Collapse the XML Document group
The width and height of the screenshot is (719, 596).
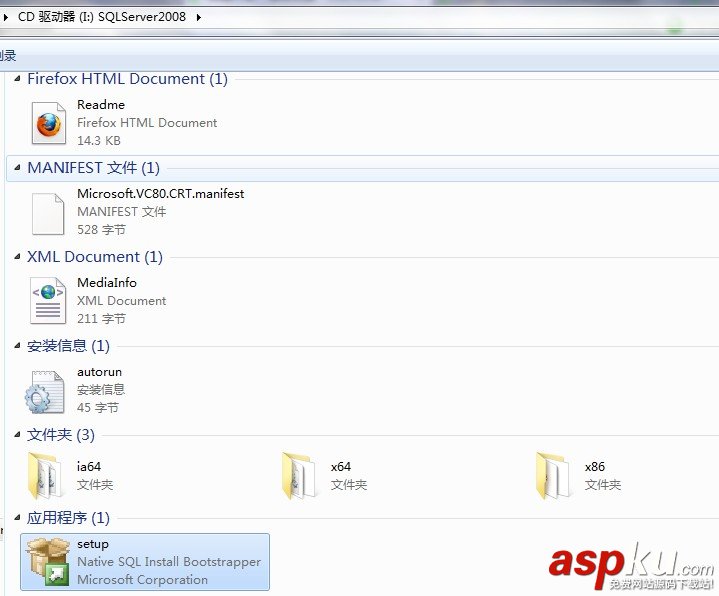tap(17, 257)
